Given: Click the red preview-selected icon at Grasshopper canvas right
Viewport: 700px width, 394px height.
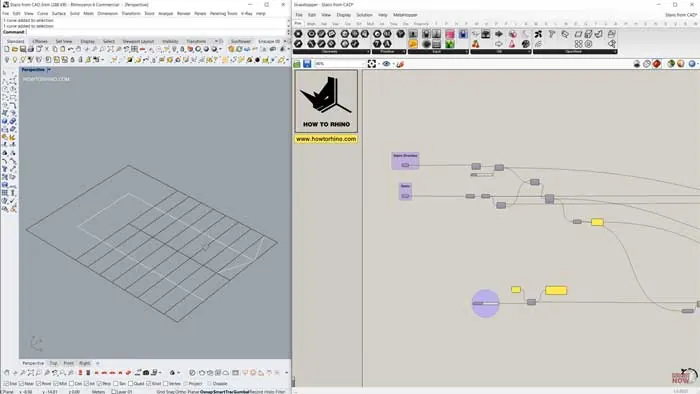Looking at the screenshot, I should coord(657,64).
